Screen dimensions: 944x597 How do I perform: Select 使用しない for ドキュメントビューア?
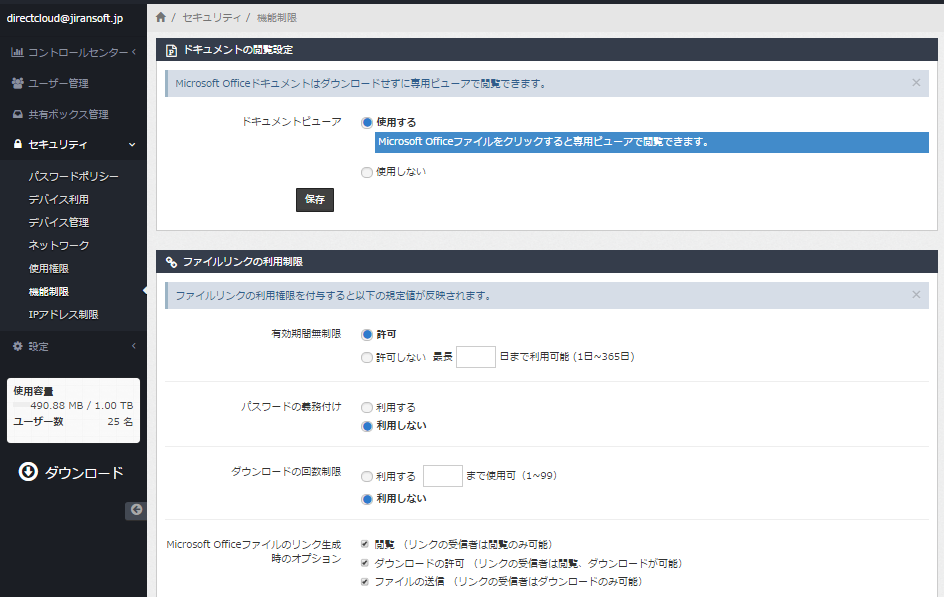pyautogui.click(x=367, y=173)
